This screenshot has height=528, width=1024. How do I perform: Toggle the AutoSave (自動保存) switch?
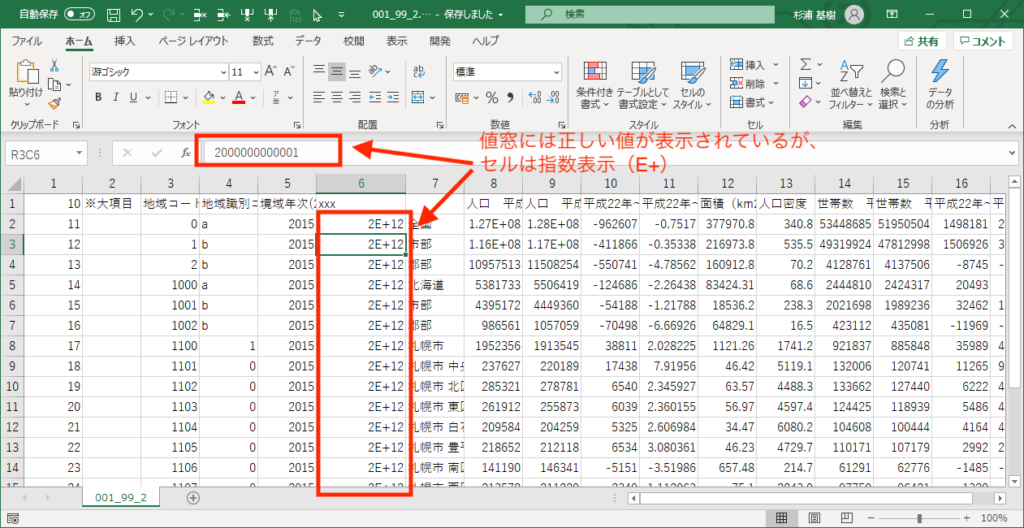[80, 14]
